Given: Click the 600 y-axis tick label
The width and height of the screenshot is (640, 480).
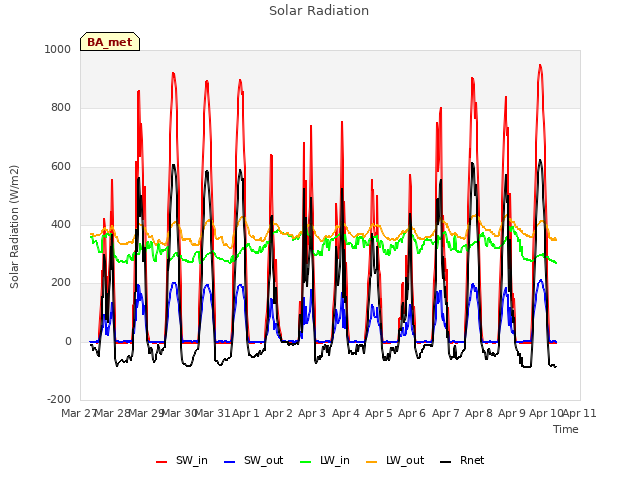Looking at the screenshot, I should (x=61, y=167).
